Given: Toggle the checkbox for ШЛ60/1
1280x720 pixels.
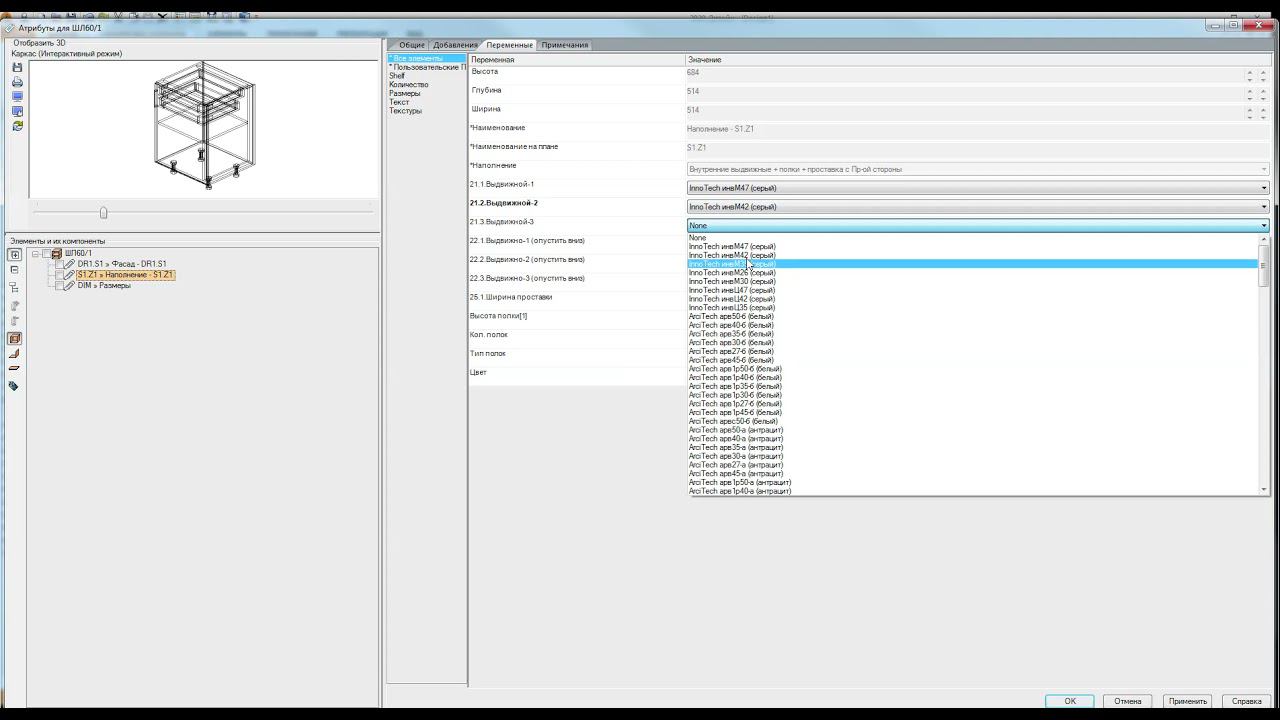Looking at the screenshot, I should click(46, 254).
